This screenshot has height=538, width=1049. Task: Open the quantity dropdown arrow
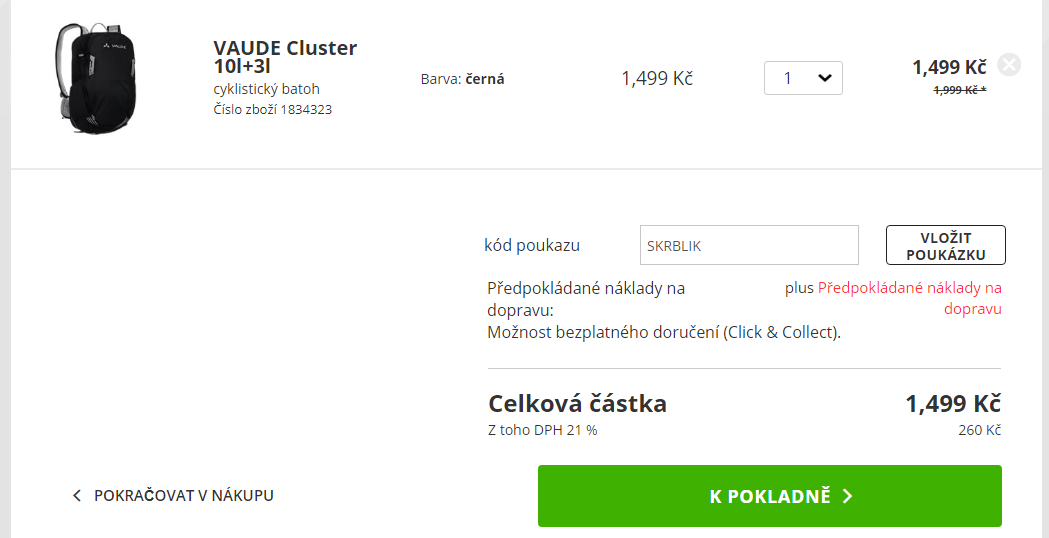(x=825, y=78)
